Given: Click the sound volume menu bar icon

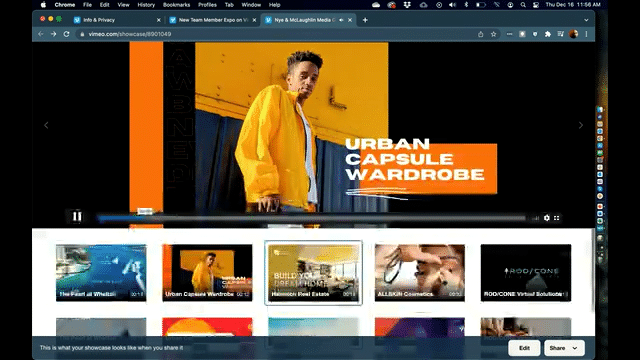Looking at the screenshot, I should [x=452, y=5].
